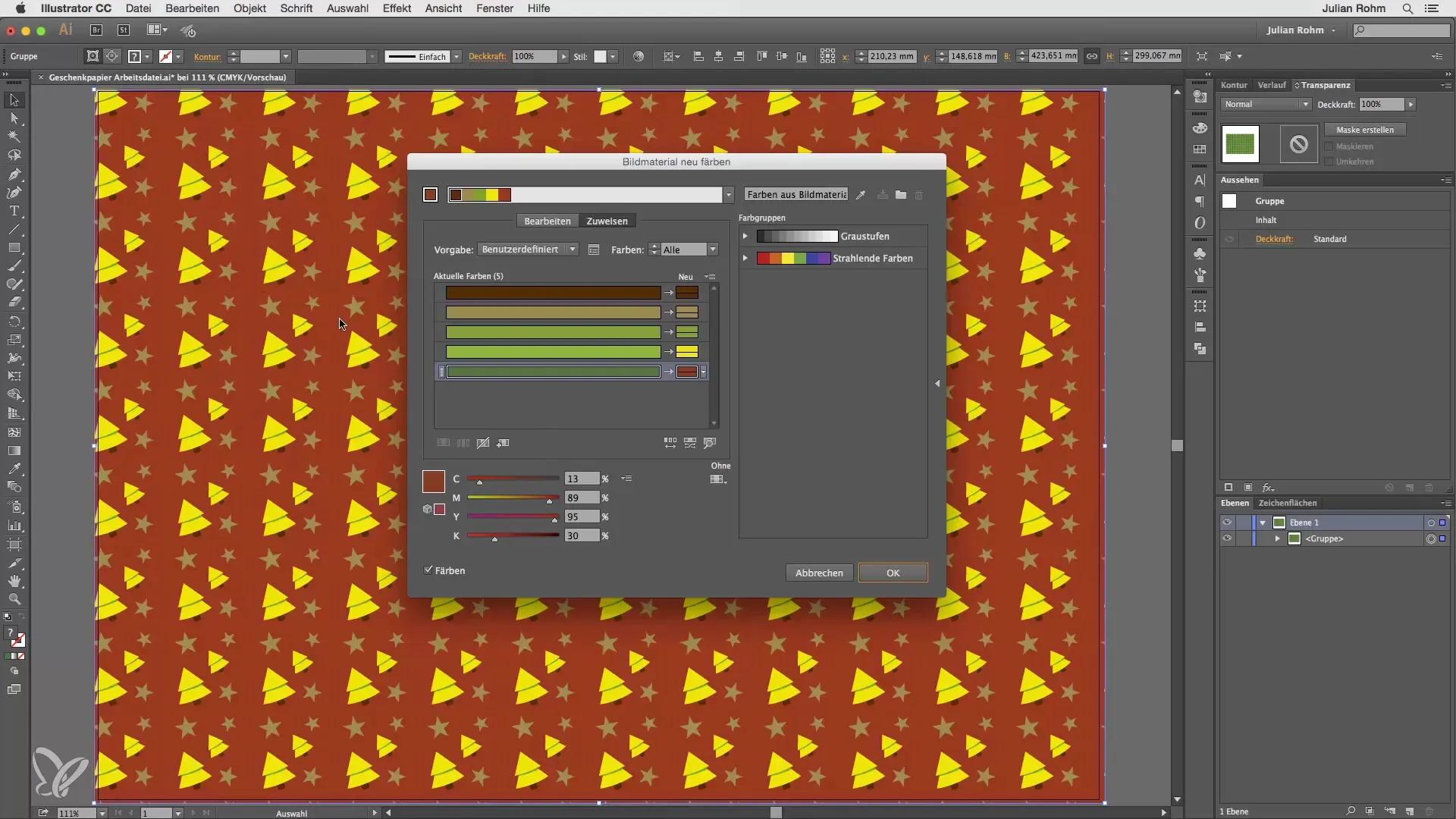Image resolution: width=1456 pixels, height=819 pixels.
Task: Select the Pen tool
Action: 14,174
